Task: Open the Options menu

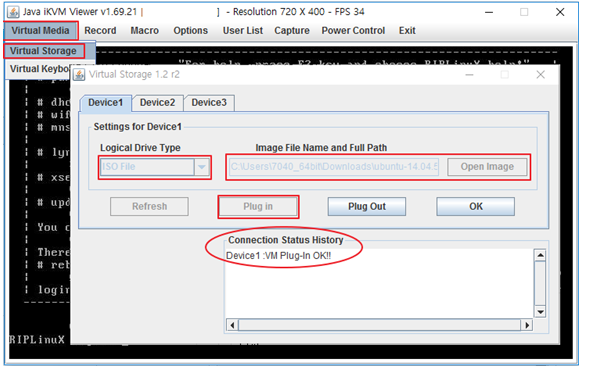Action: click(x=190, y=31)
